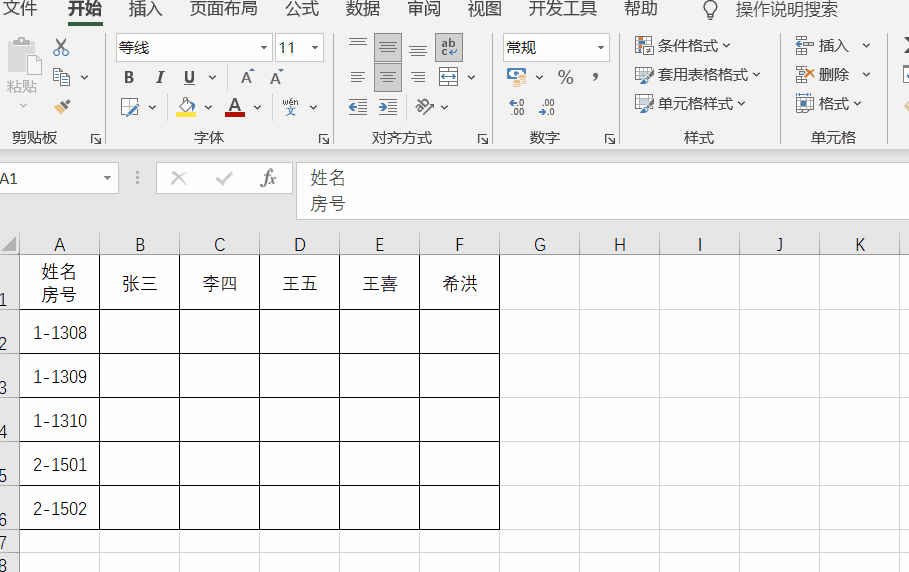Toggle Italic formatting
This screenshot has width=909, height=572.
159,78
